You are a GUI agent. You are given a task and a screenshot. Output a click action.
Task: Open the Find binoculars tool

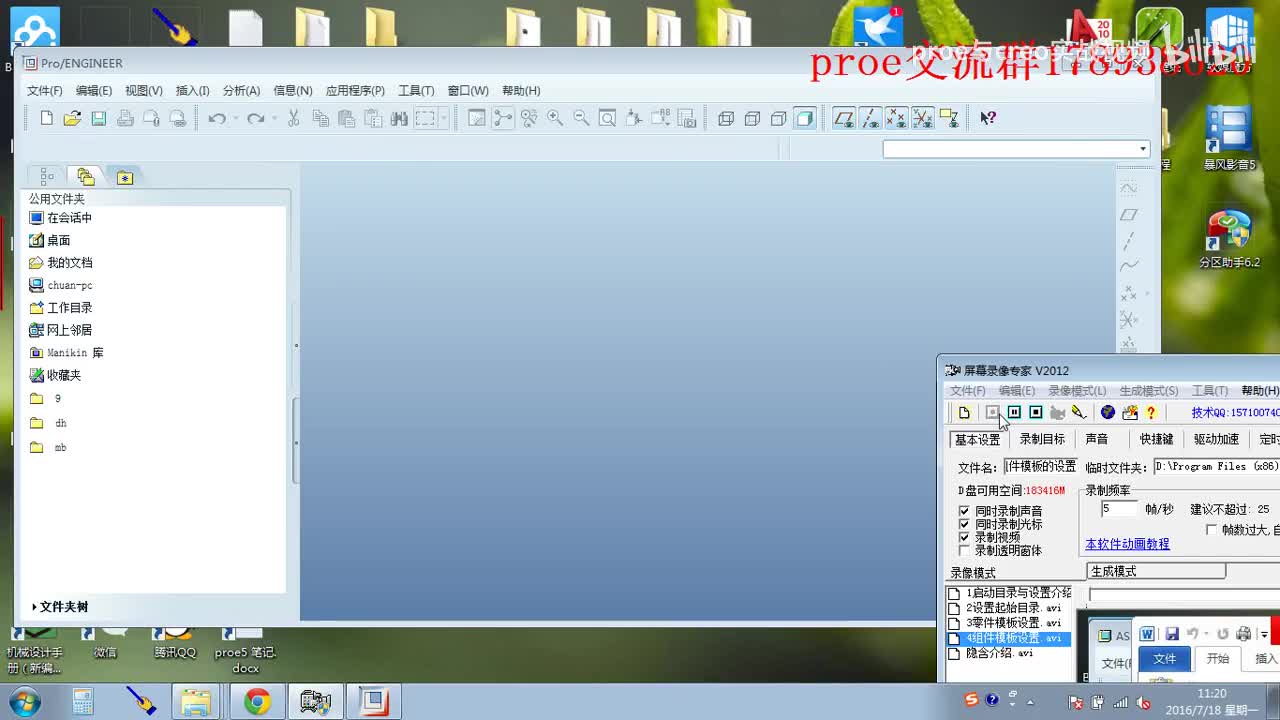point(399,118)
